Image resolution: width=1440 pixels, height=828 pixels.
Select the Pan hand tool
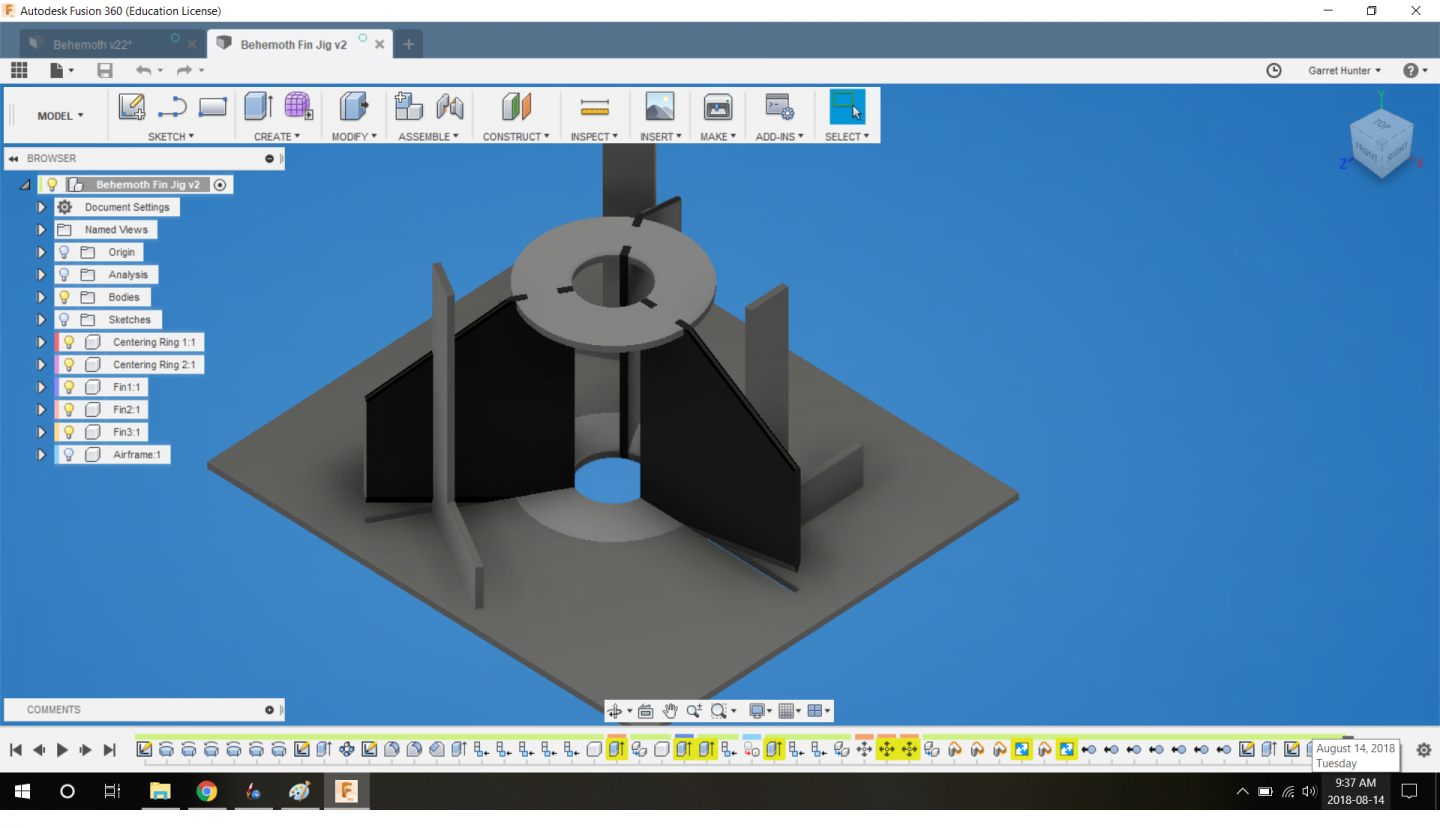coord(670,711)
